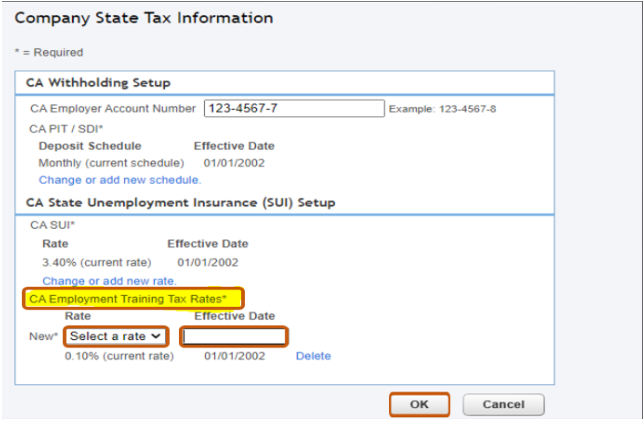Click the Company State Tax Information title
Image resolution: width=644 pixels, height=428 pixels.
[x=144, y=18]
